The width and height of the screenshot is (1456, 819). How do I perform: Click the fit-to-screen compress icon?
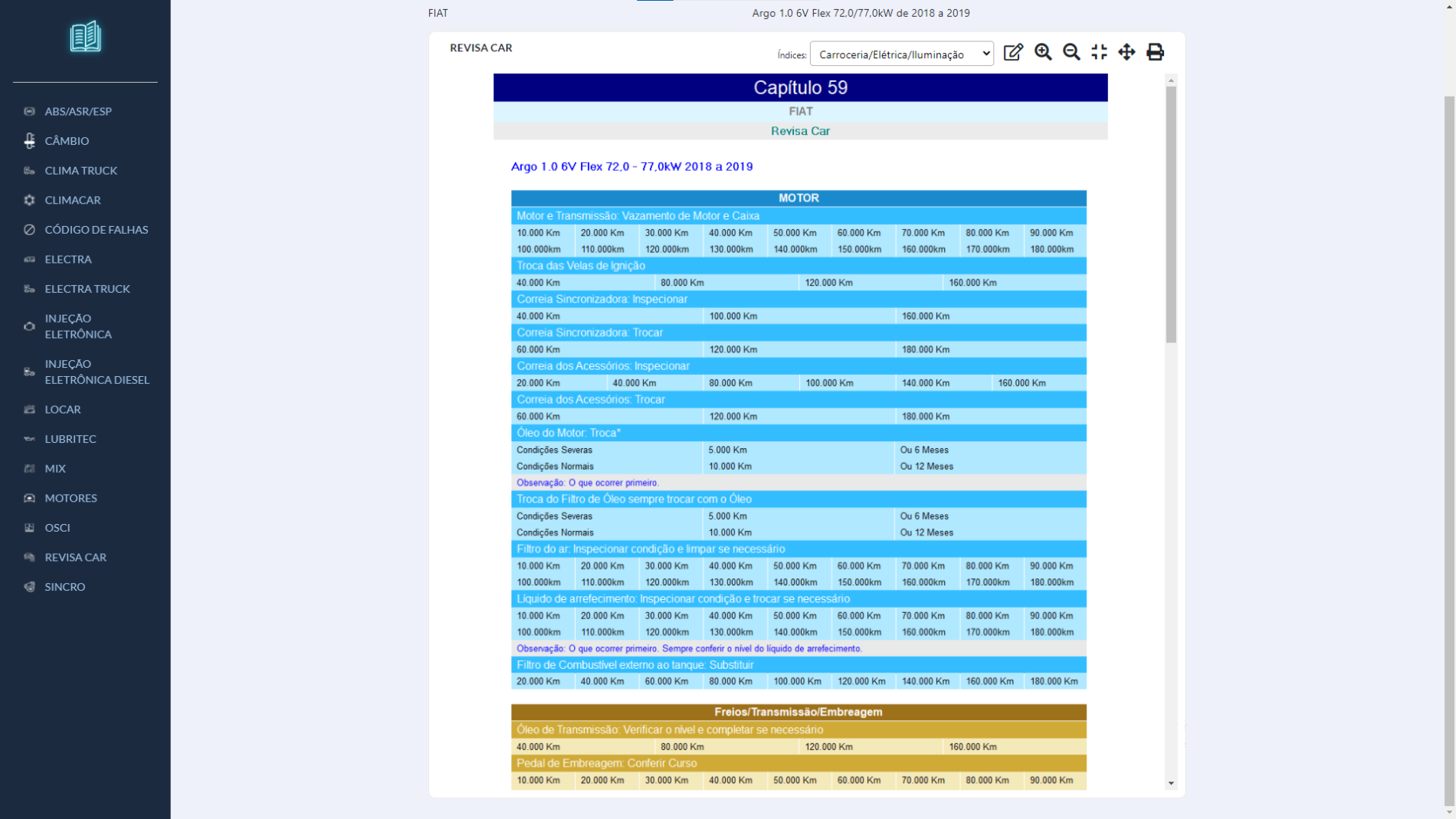click(x=1099, y=52)
